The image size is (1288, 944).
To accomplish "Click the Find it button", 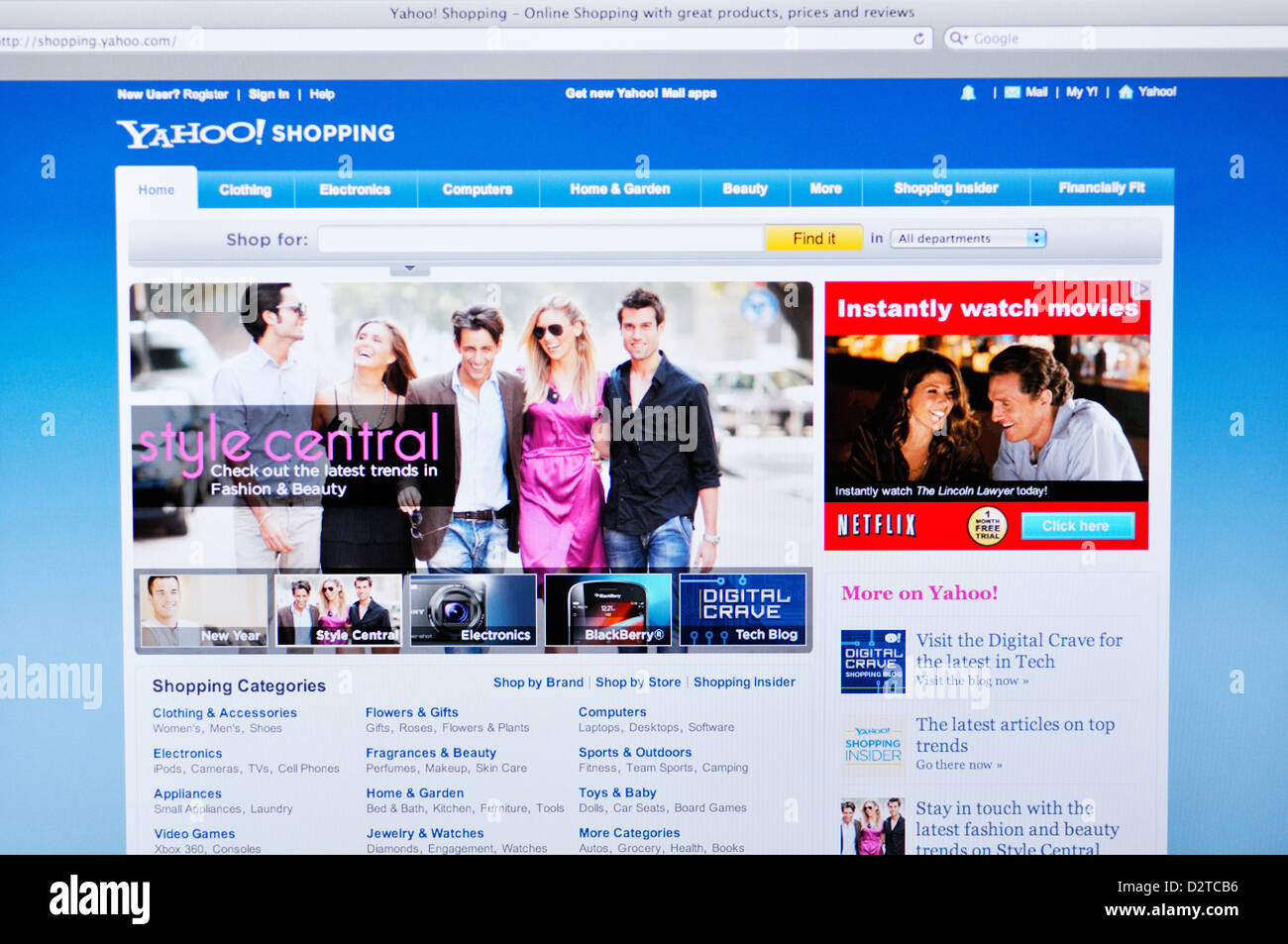I will click(x=813, y=239).
